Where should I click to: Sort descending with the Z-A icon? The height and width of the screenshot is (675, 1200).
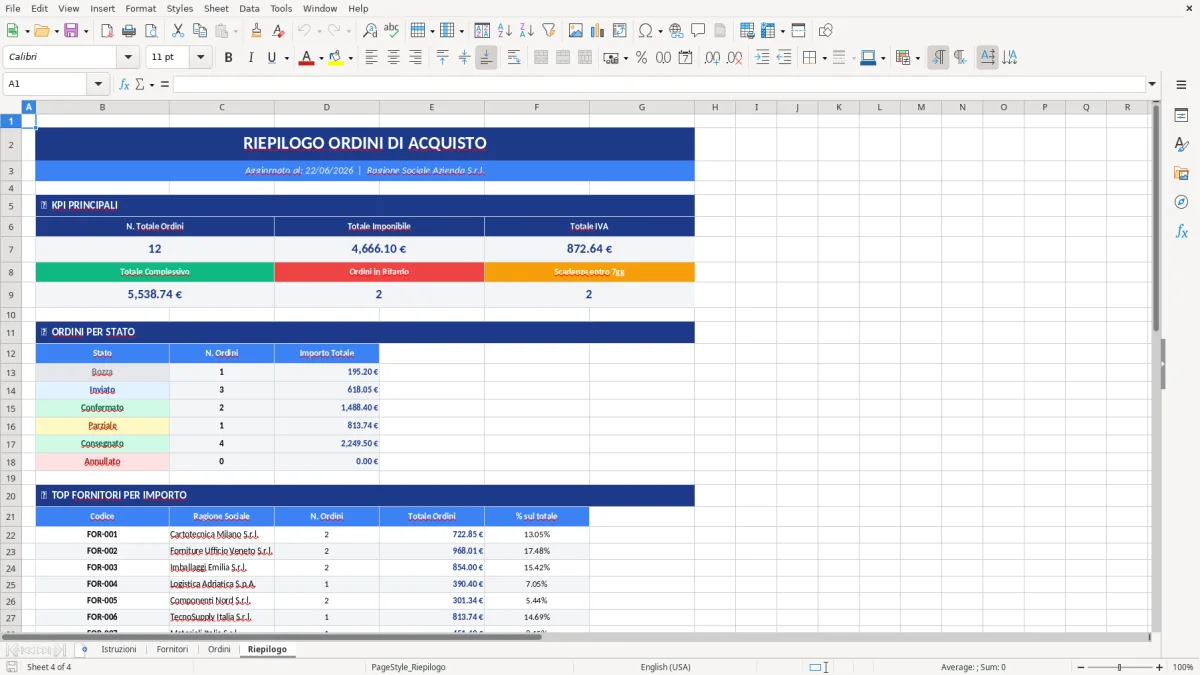pyautogui.click(x=527, y=31)
